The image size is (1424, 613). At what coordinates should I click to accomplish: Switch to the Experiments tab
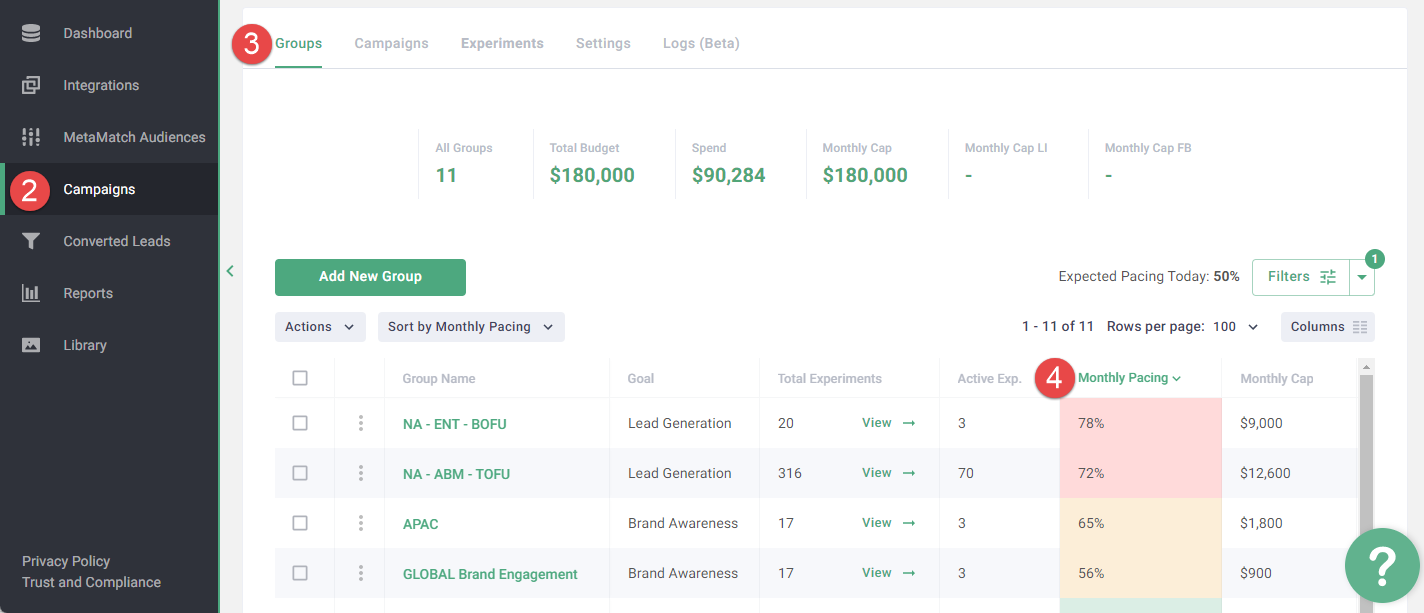click(502, 44)
